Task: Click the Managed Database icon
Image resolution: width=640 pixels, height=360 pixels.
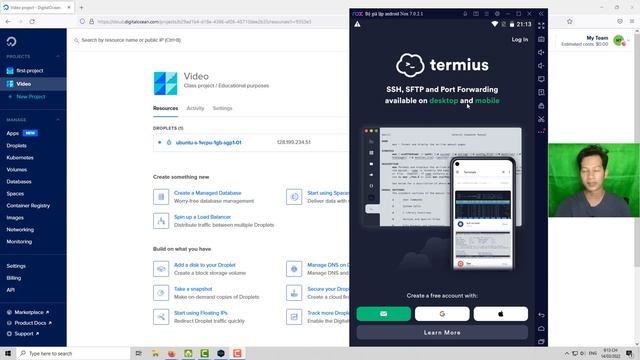Action: tap(161, 197)
